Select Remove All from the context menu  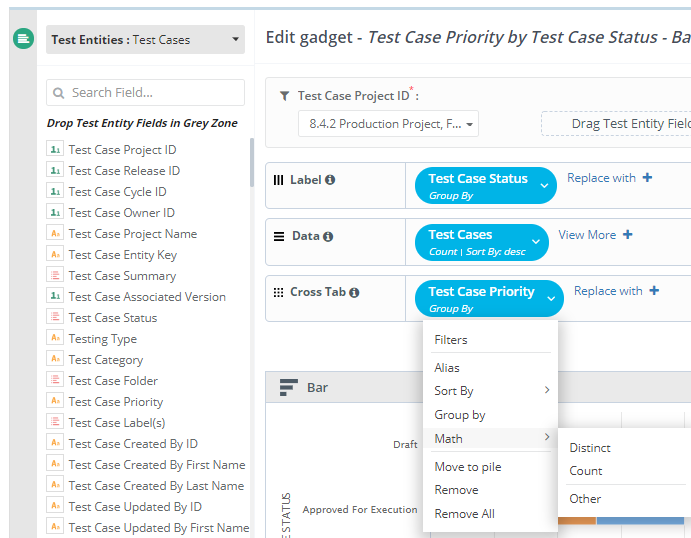(x=464, y=514)
